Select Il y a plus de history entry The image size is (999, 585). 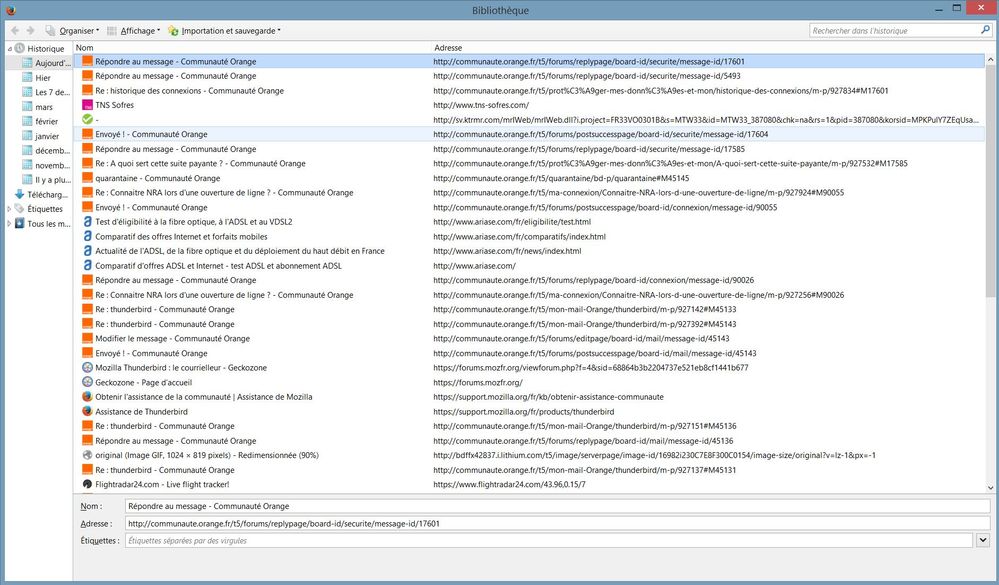(46, 180)
